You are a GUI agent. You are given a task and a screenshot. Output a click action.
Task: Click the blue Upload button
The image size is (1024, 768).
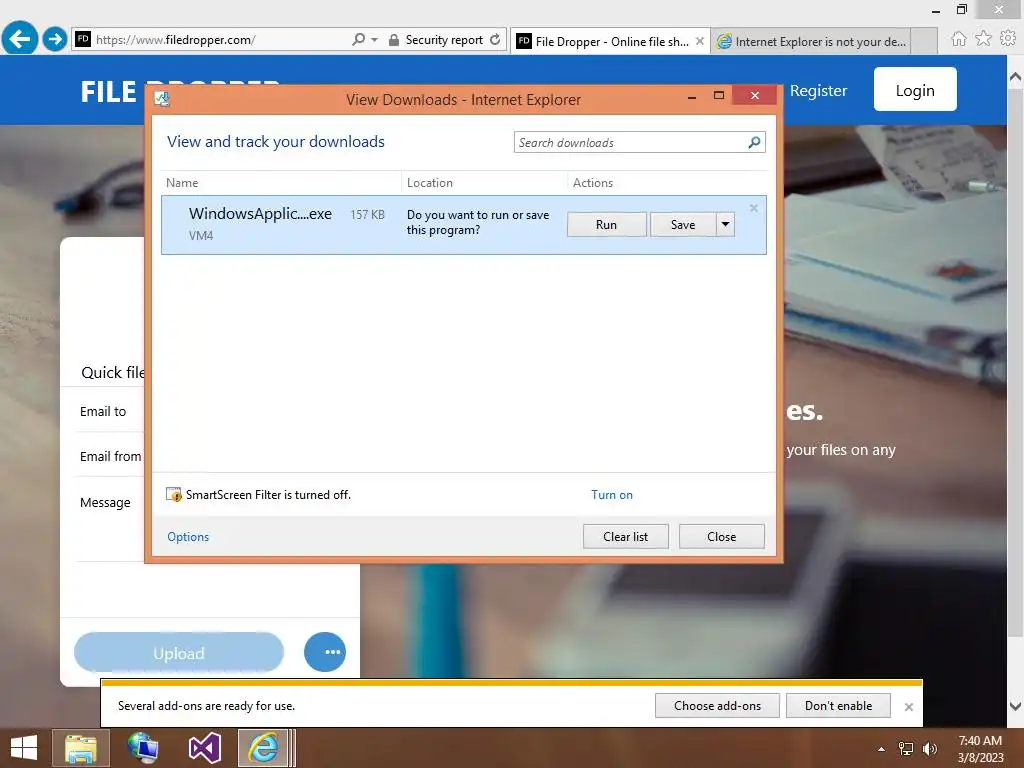179,652
